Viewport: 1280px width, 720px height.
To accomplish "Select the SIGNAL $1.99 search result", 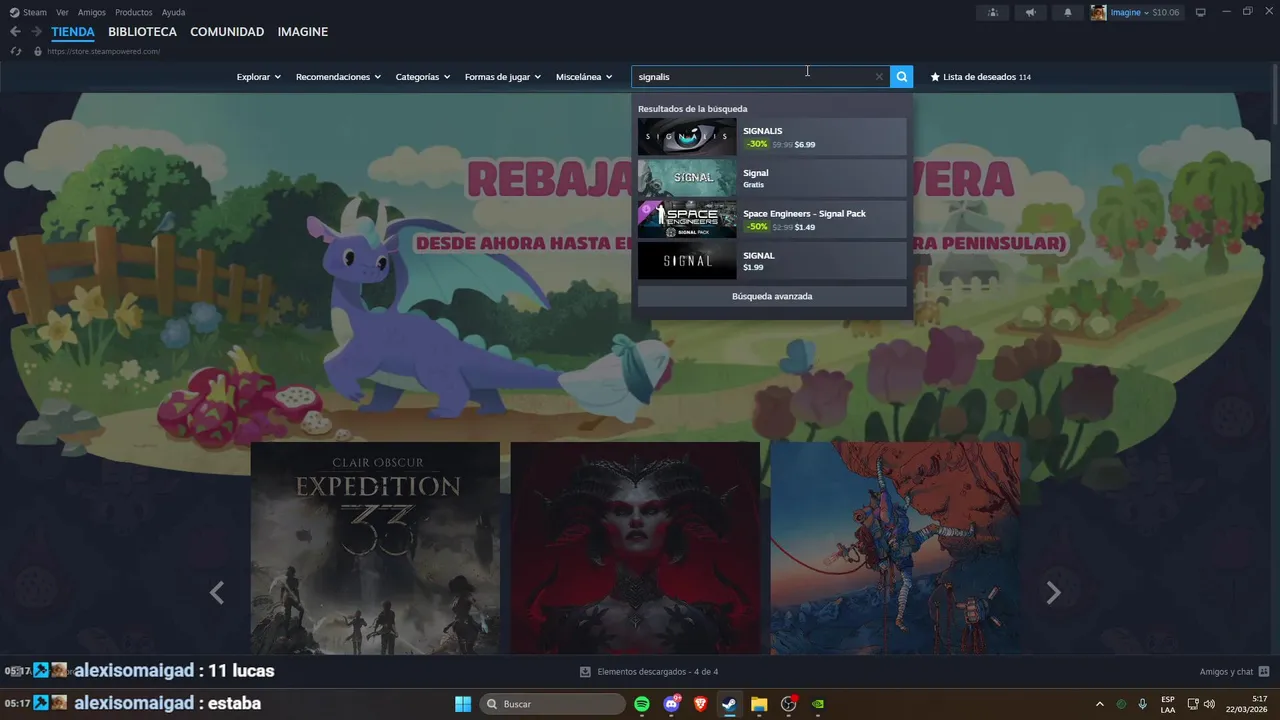I will [772, 261].
